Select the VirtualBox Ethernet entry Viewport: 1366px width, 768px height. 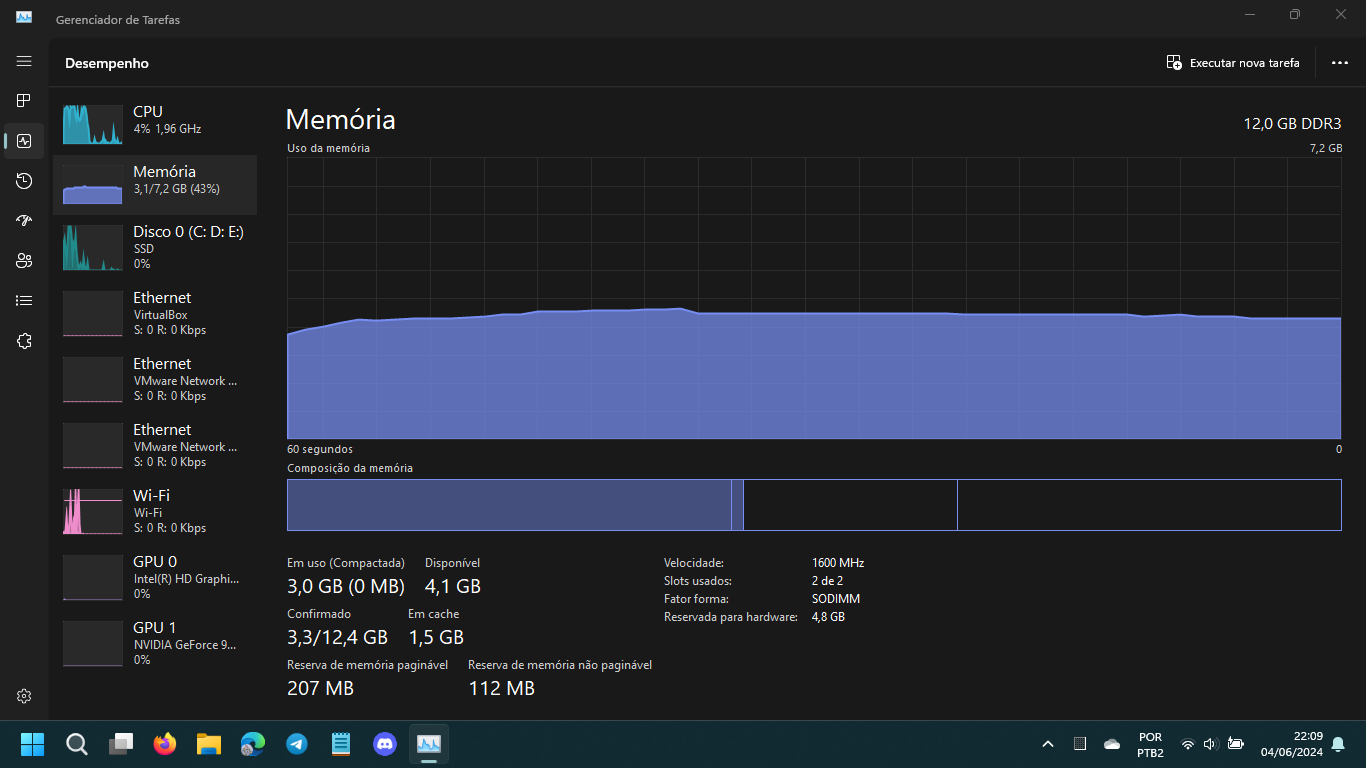155,313
